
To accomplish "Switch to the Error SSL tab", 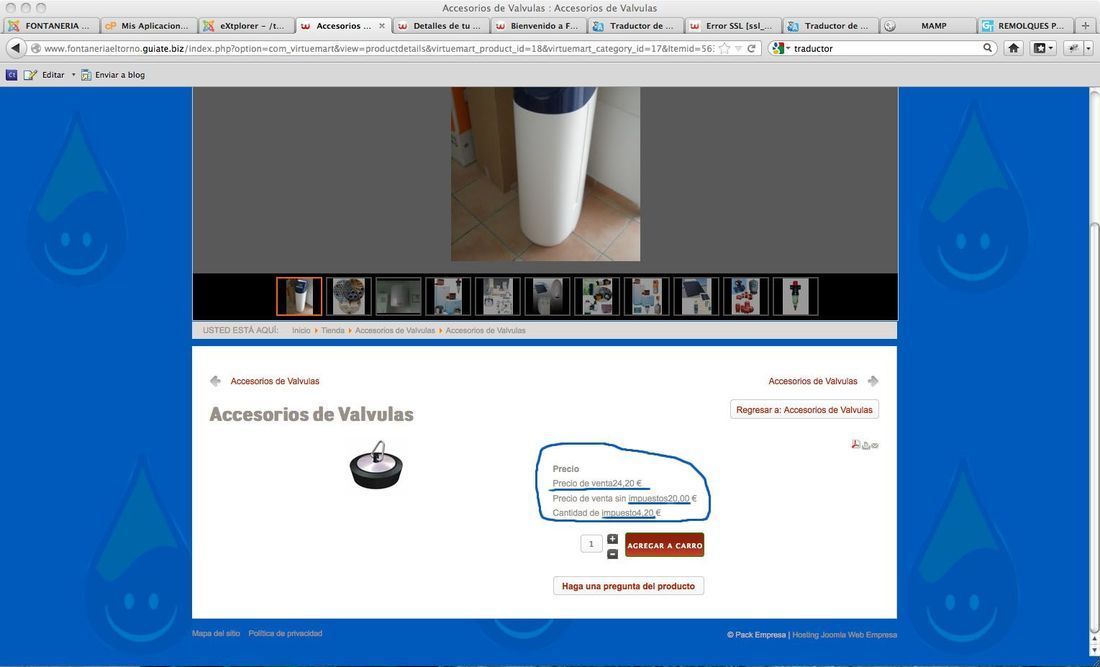I will (734, 26).
